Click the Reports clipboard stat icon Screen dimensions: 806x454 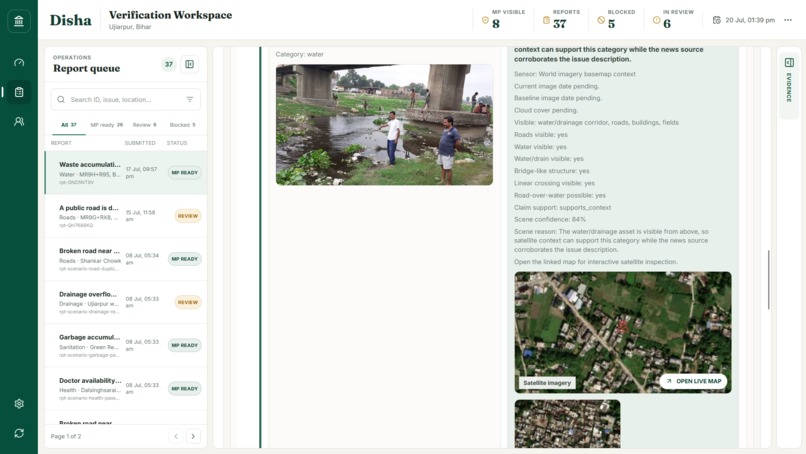tap(546, 20)
